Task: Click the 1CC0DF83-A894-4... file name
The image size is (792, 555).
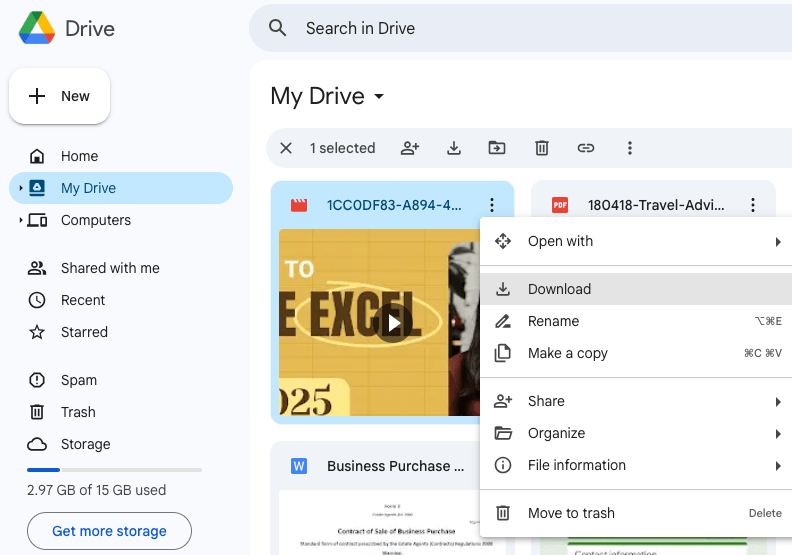Action: pyautogui.click(x=394, y=205)
